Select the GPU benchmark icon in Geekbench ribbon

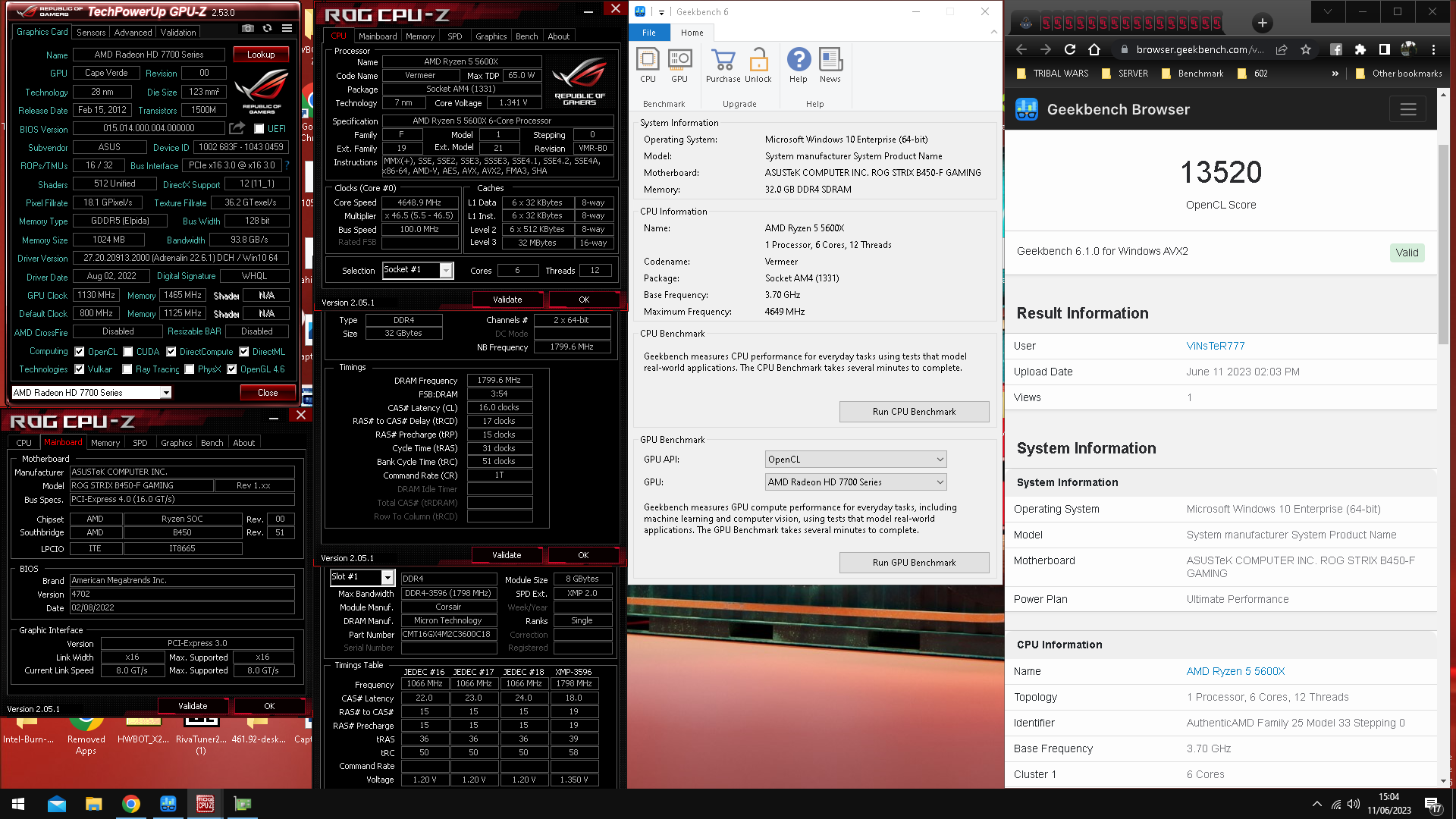click(x=679, y=65)
